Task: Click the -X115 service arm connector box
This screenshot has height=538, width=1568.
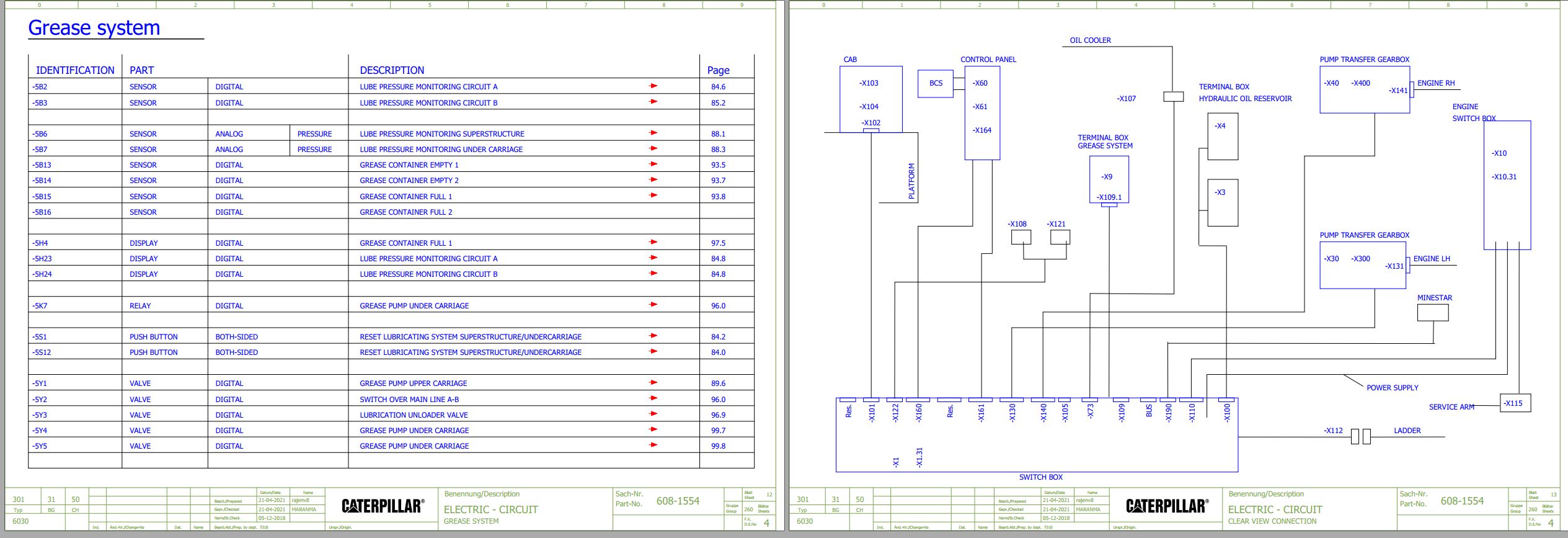Action: click(1515, 403)
